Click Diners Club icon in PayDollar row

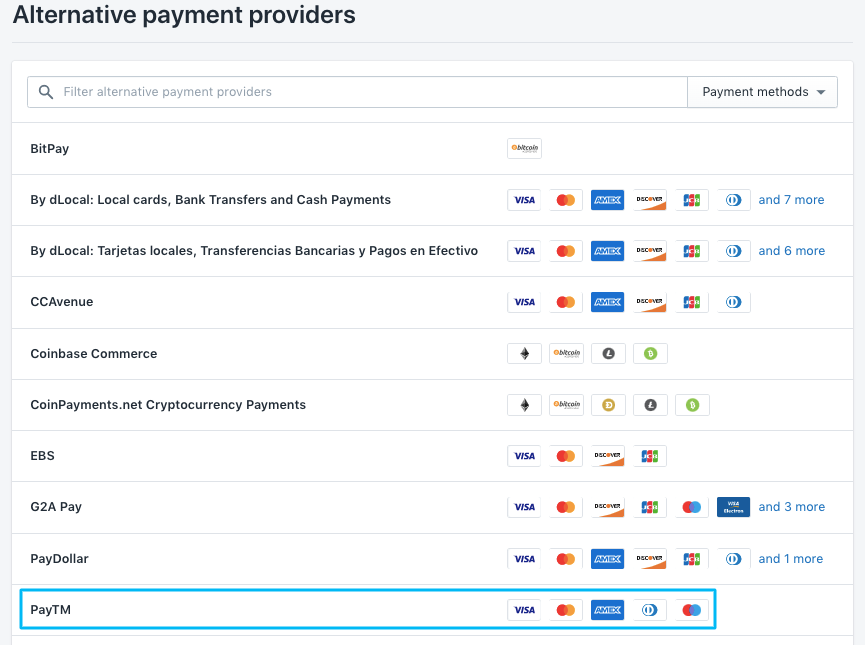click(x=733, y=559)
